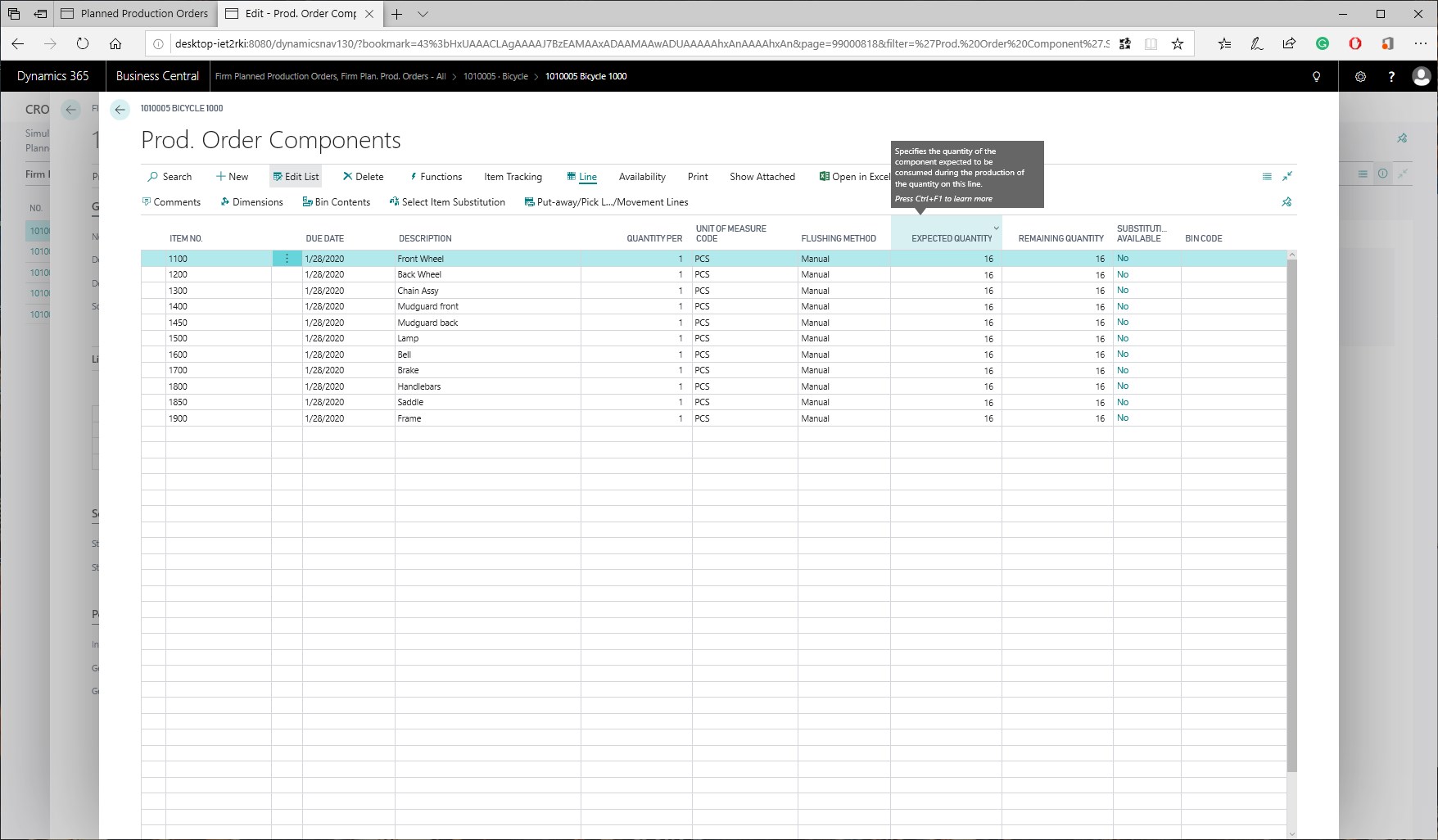Open the red Opera-style extension icon
1438x840 pixels.
1355,44
